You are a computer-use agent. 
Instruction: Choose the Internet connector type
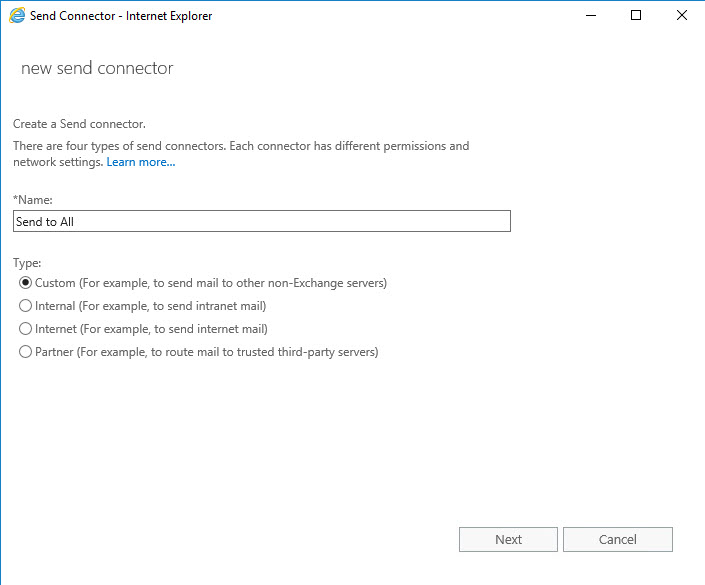coord(26,329)
